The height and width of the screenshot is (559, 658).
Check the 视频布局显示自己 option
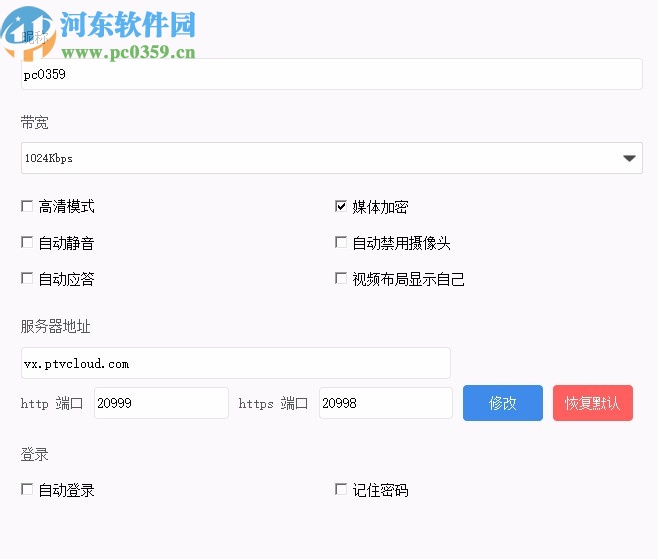pos(341,278)
